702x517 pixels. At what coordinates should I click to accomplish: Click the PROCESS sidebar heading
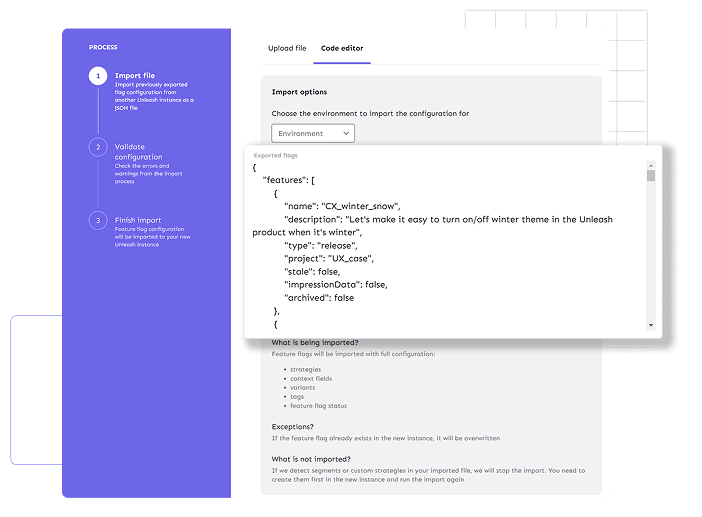(x=103, y=47)
